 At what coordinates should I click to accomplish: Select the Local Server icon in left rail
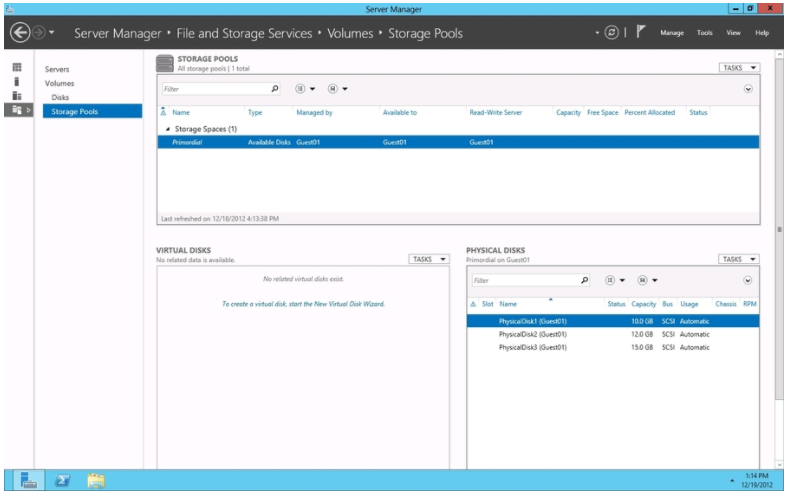17,81
